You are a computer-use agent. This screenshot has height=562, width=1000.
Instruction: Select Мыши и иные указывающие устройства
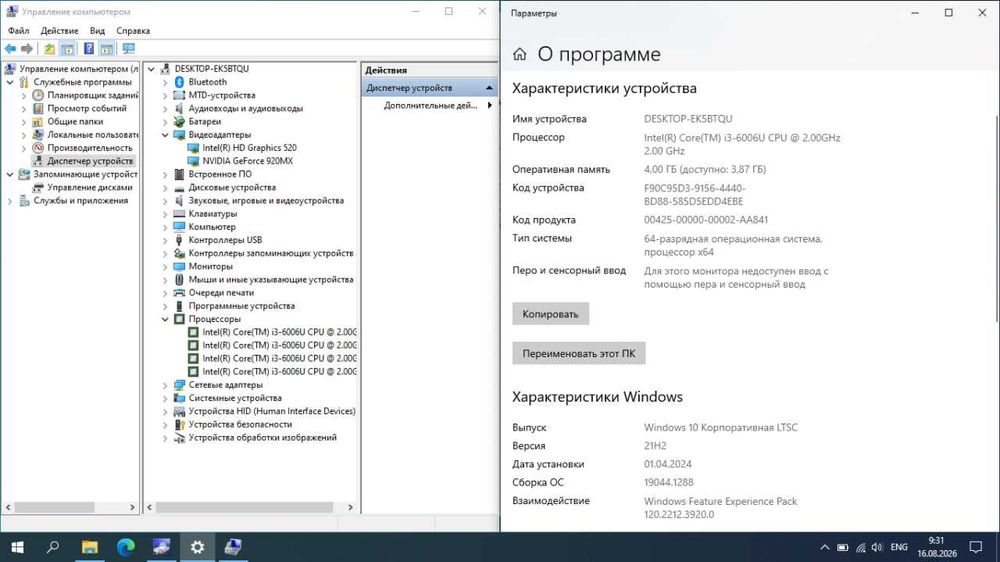pyautogui.click(x=270, y=279)
